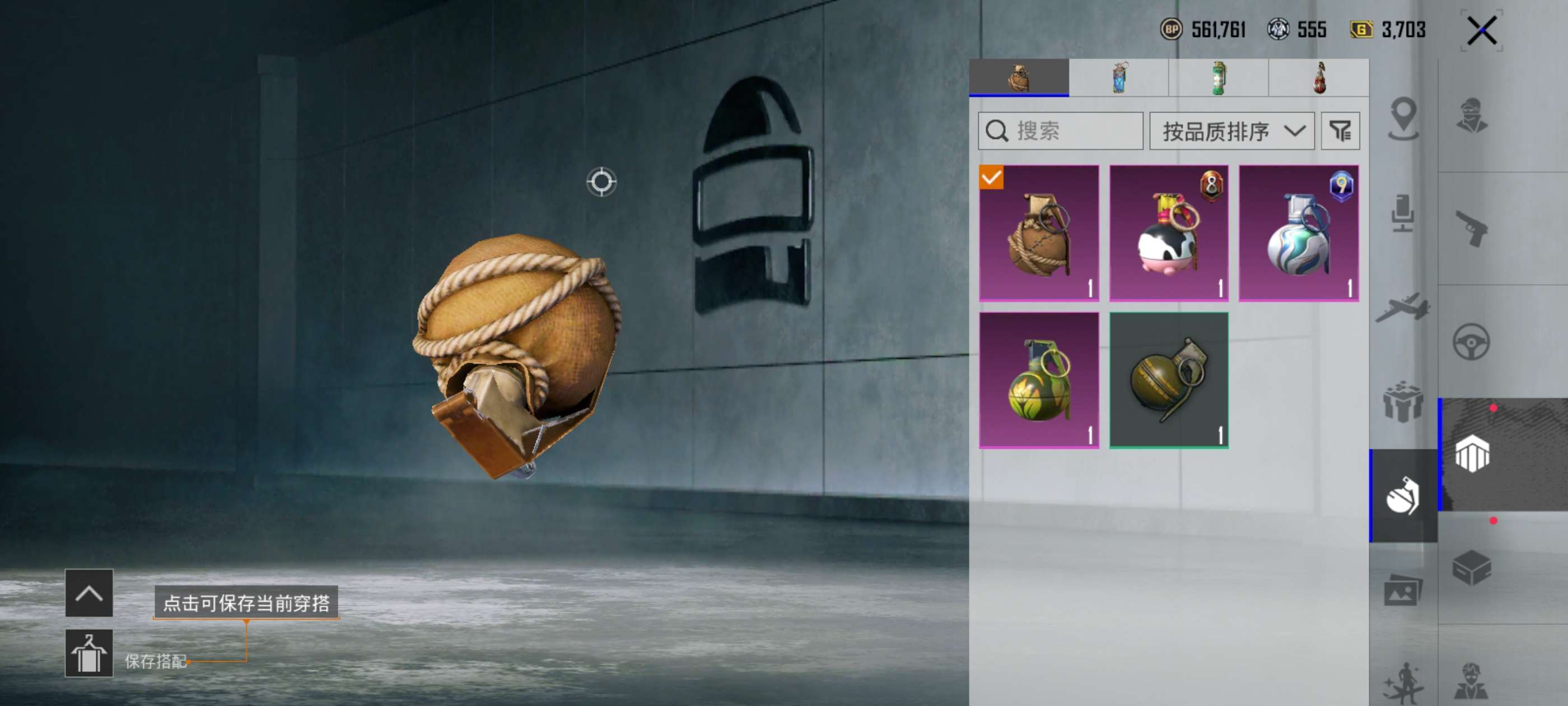Select the default olive grenade skin
1568x706 pixels.
click(x=1168, y=380)
